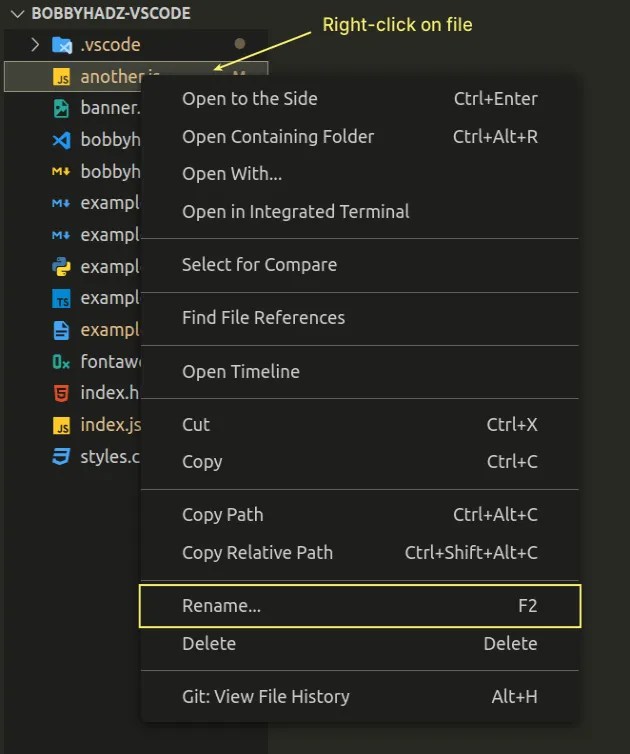Select the fontaw file name in explorer

[x=110, y=361]
